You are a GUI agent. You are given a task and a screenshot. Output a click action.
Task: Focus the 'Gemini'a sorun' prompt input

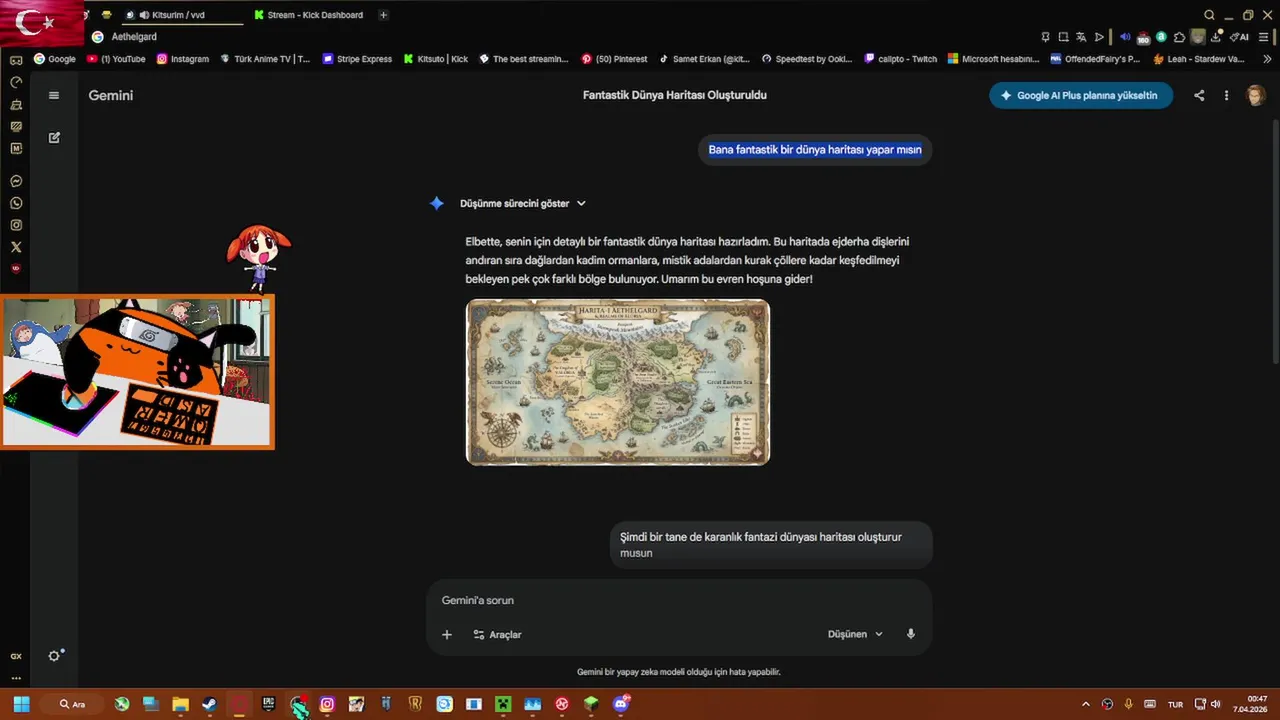click(678, 600)
